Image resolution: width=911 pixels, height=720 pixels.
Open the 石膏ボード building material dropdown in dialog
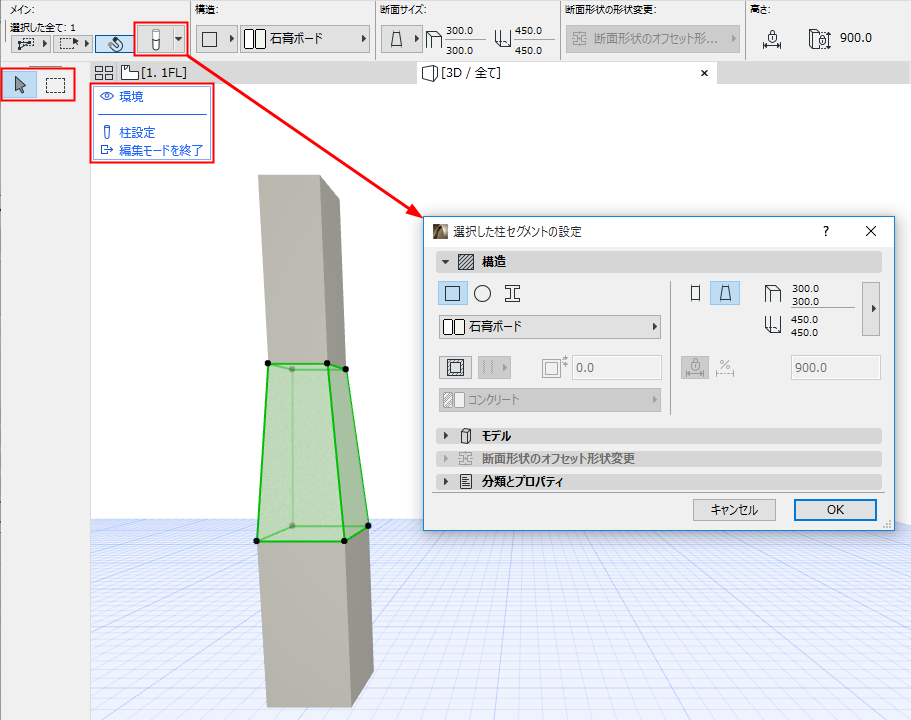[550, 327]
